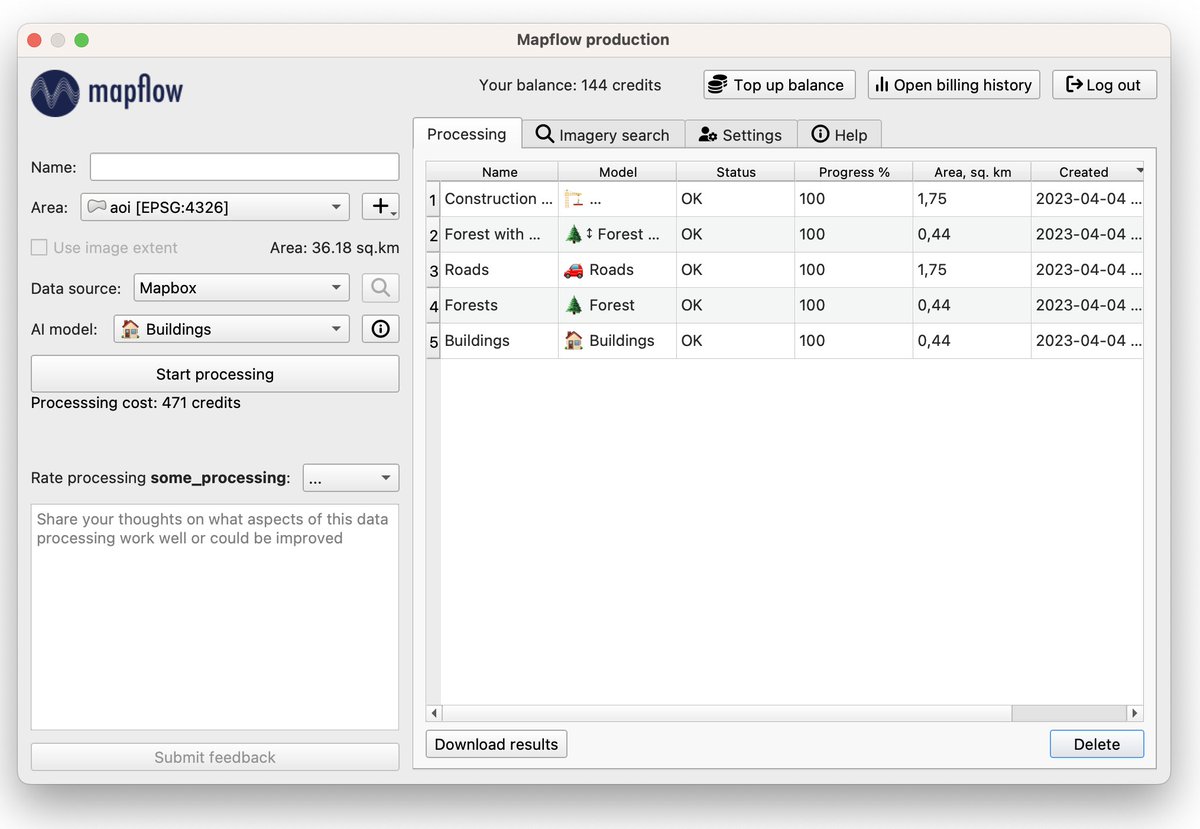Click the crane model icon in row 1
The width and height of the screenshot is (1200, 829).
click(574, 199)
